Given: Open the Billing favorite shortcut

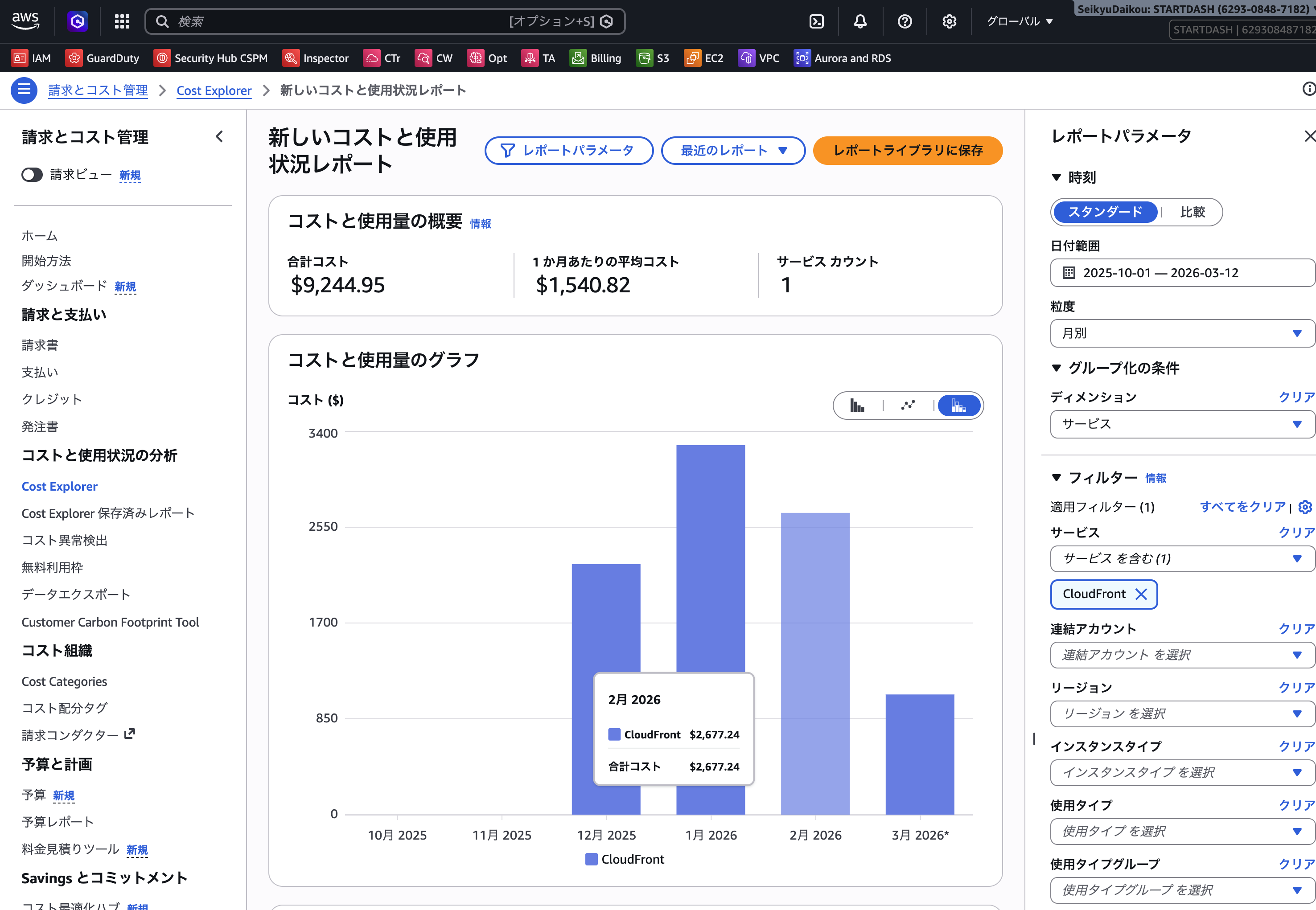Looking at the screenshot, I should tap(596, 58).
